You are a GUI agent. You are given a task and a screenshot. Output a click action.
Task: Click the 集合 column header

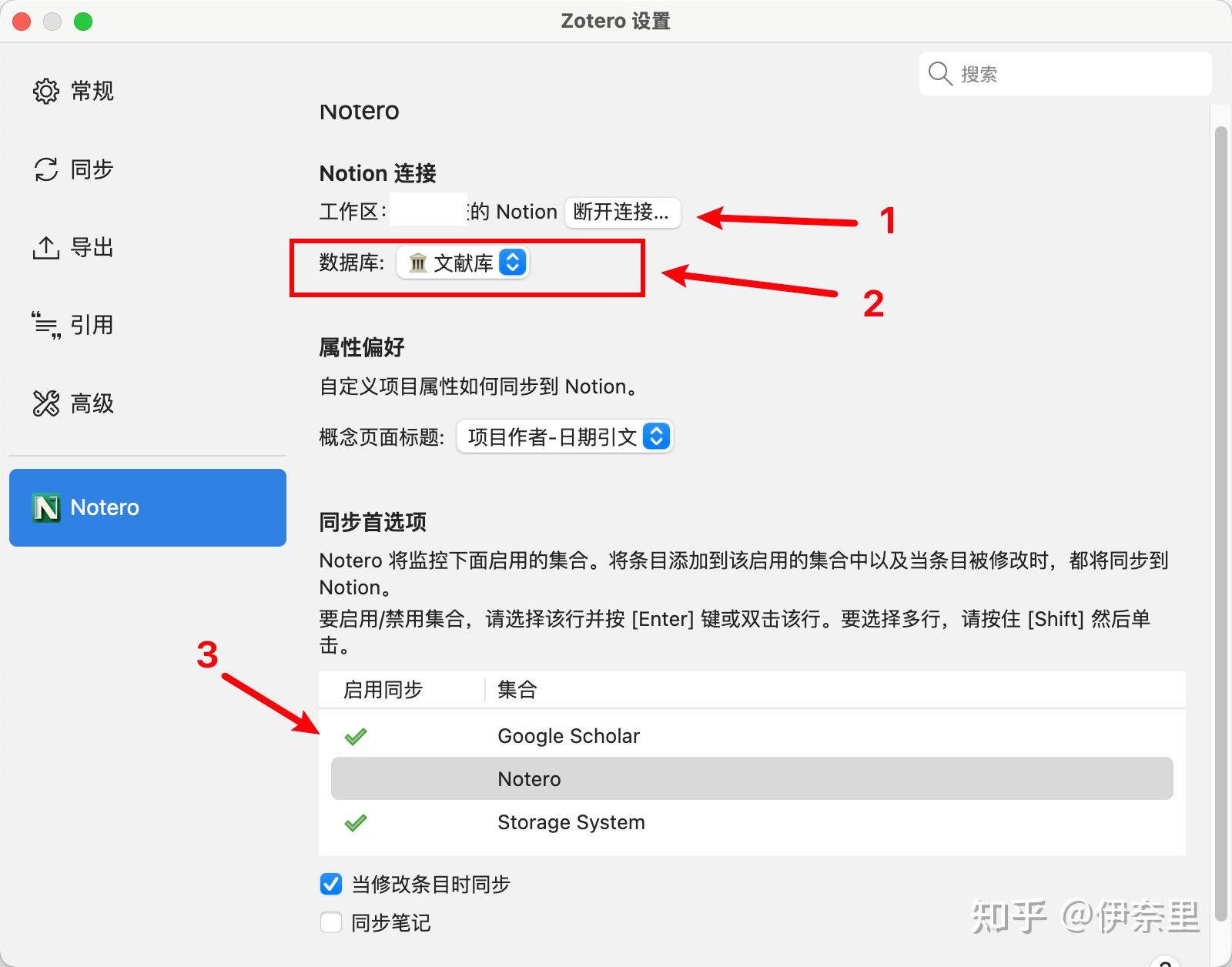(517, 690)
